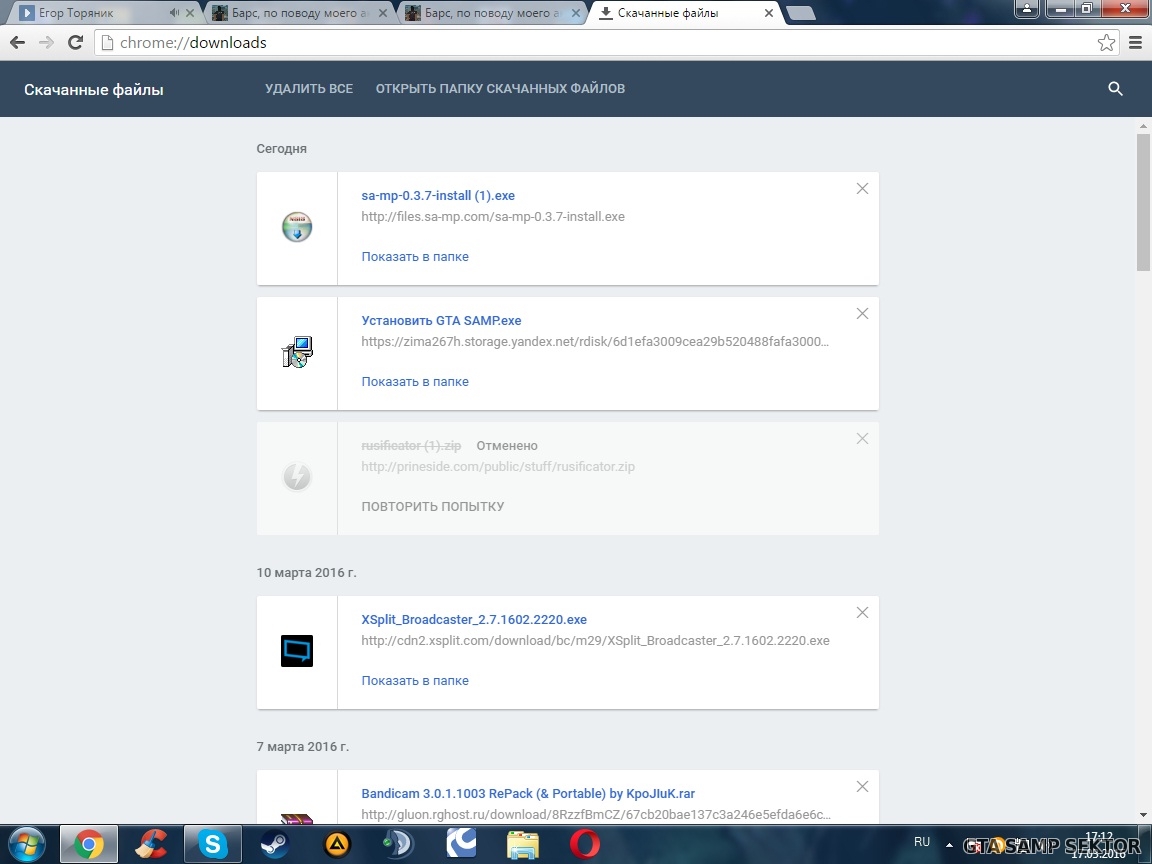Click ПОВТОРИТЬ ПОПЫТКУ for rusificator (1).zip
1152x864 pixels.
(433, 507)
